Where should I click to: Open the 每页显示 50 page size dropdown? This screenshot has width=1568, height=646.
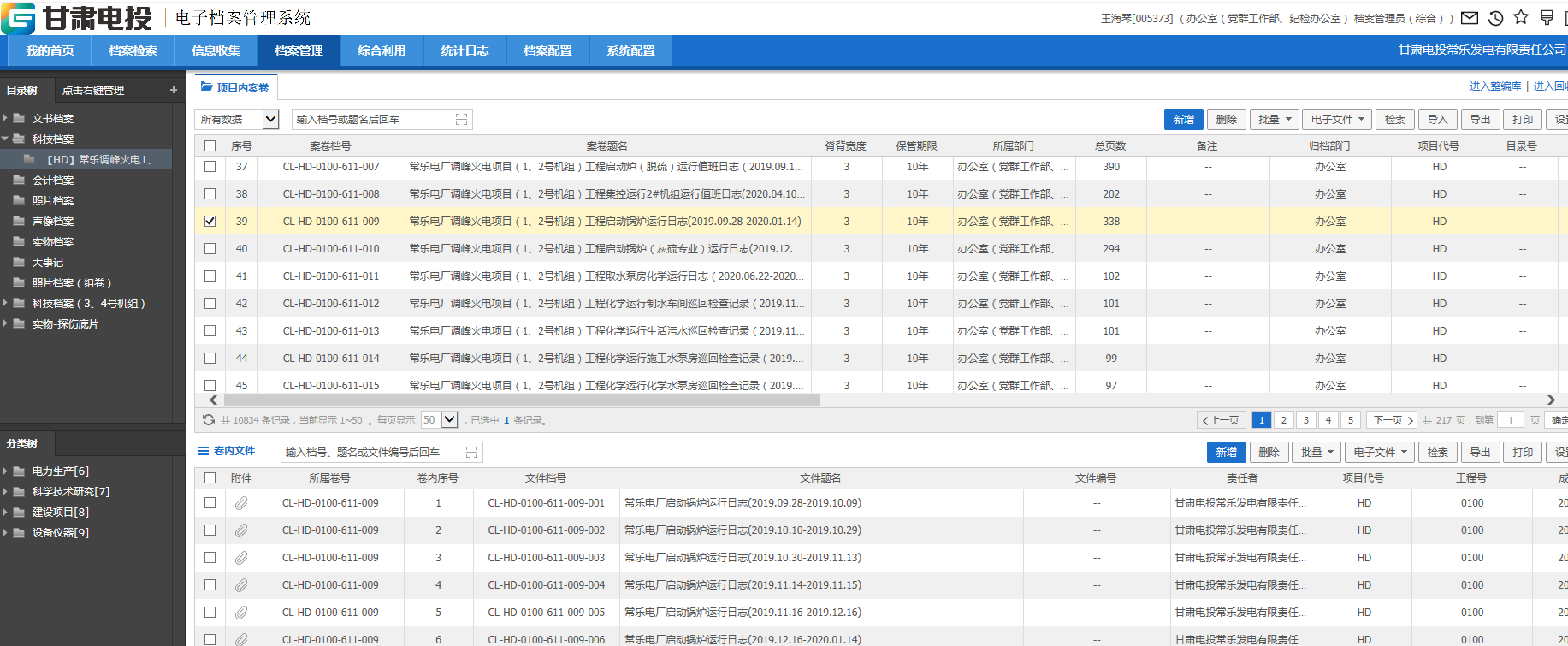click(439, 420)
